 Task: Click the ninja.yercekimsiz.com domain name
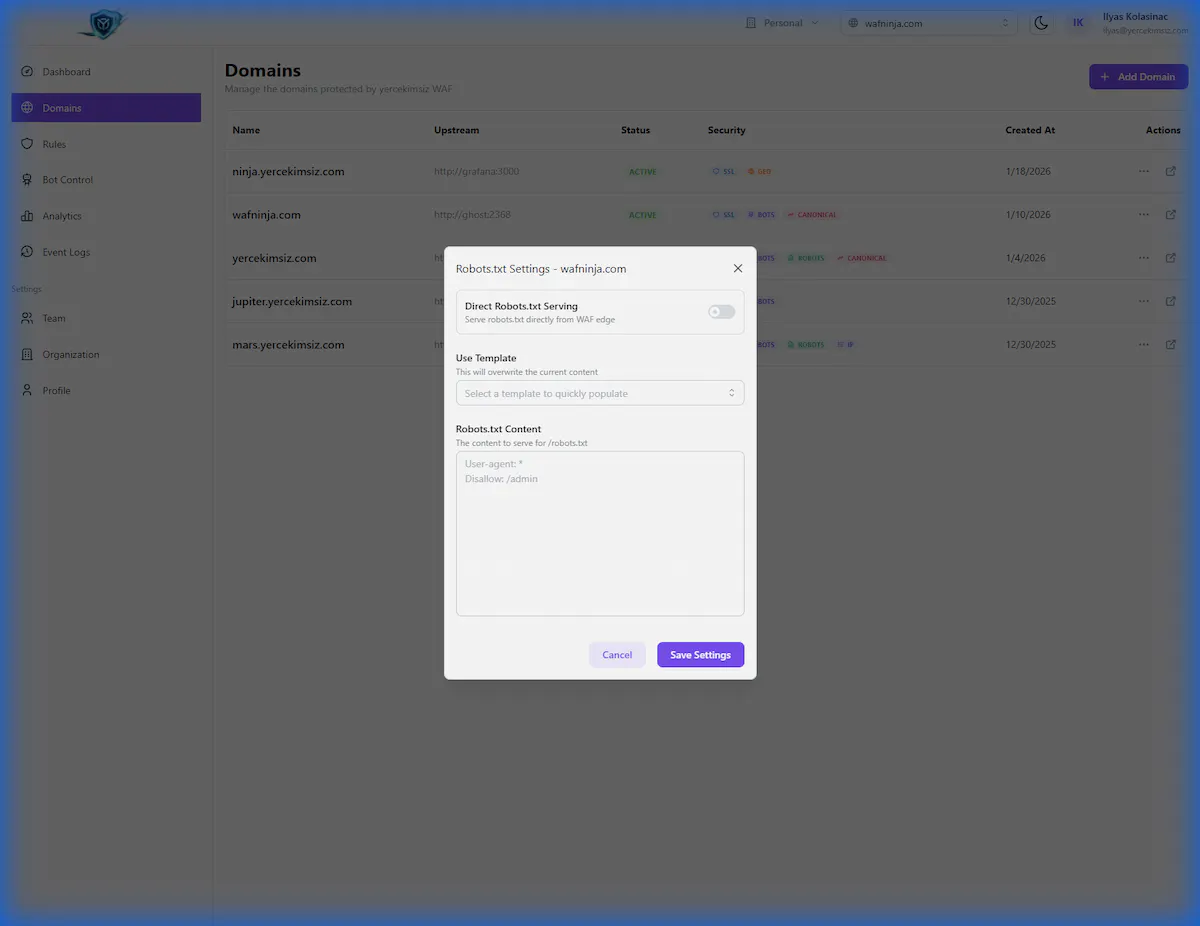[288, 171]
